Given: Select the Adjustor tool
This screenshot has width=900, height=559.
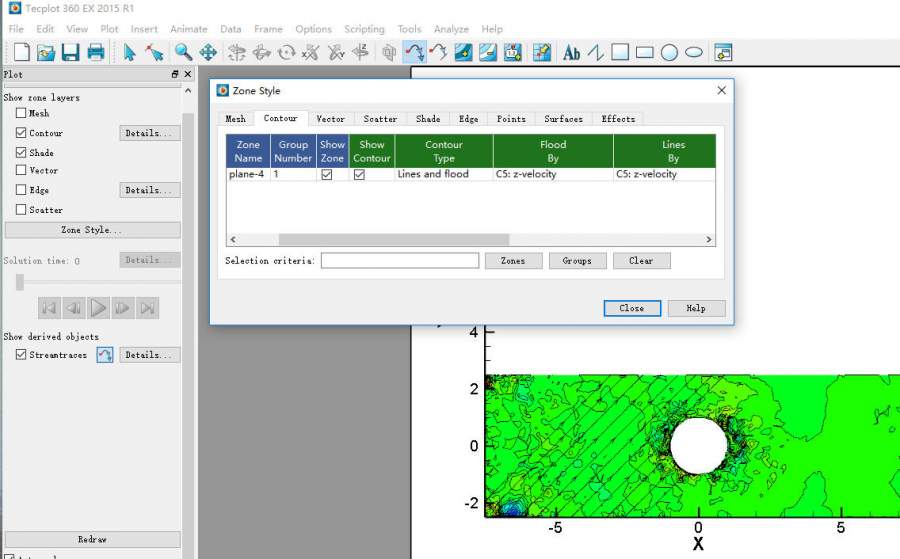Looking at the screenshot, I should point(154,53).
